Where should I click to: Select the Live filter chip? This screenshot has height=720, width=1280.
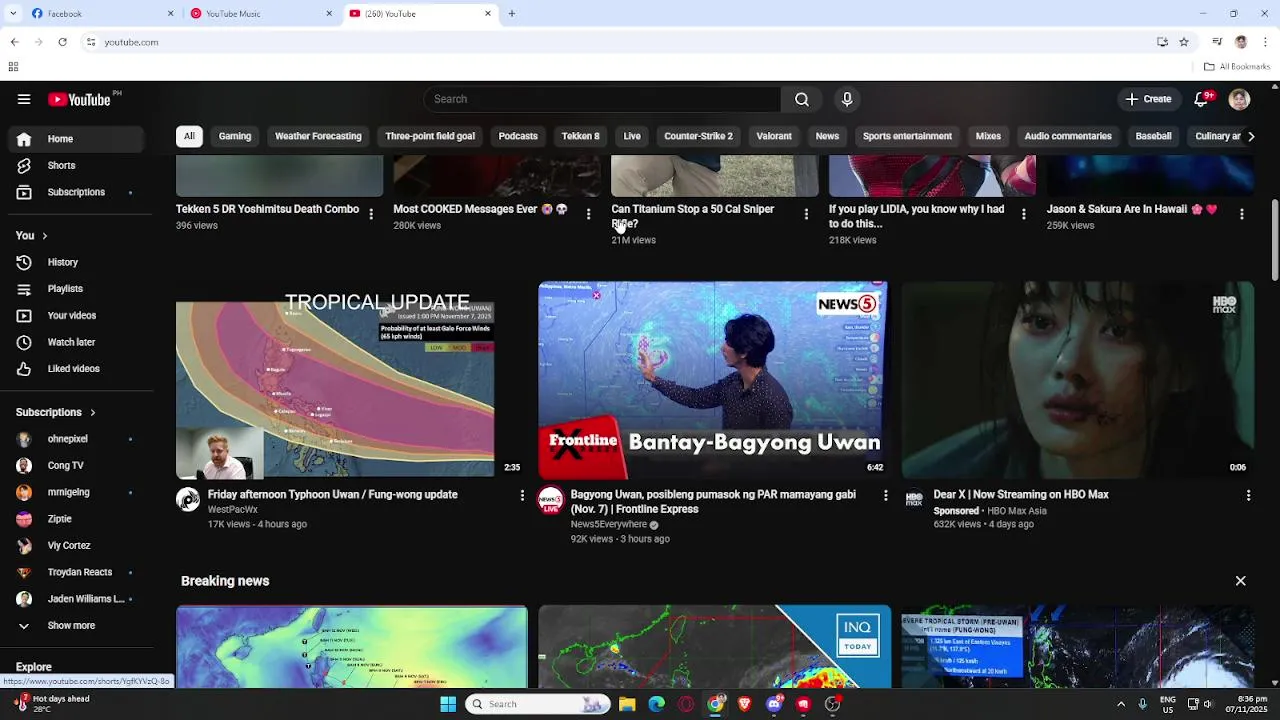632,136
